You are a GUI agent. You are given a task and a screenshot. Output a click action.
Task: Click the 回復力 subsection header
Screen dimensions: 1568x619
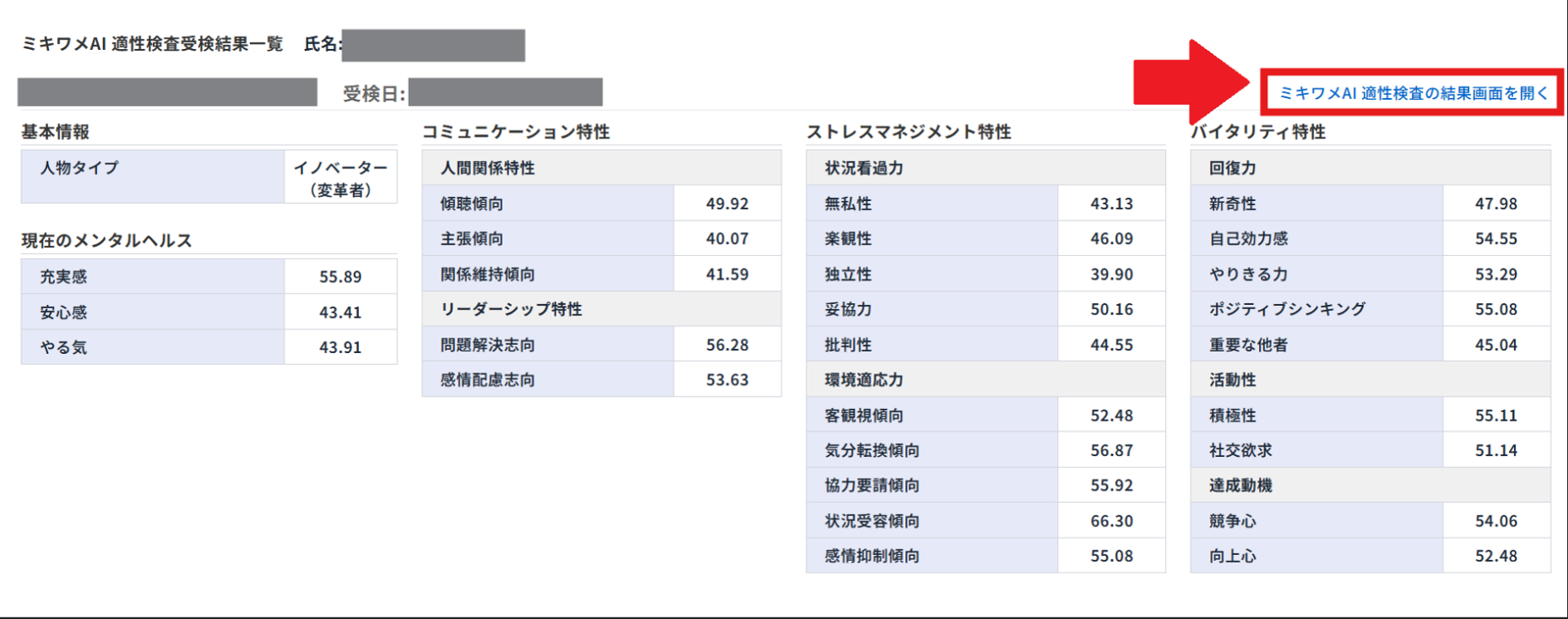(1232, 168)
